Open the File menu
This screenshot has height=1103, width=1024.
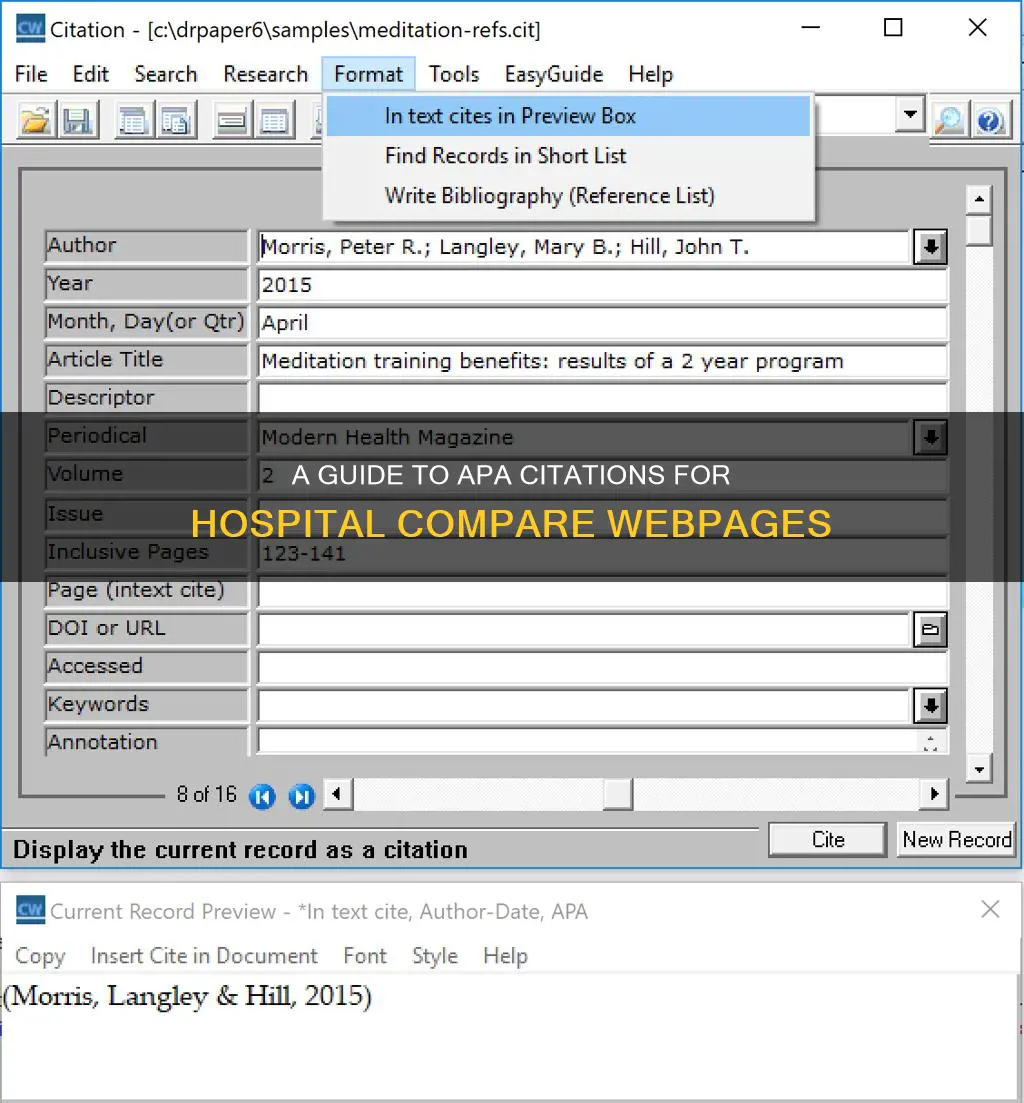[x=31, y=74]
